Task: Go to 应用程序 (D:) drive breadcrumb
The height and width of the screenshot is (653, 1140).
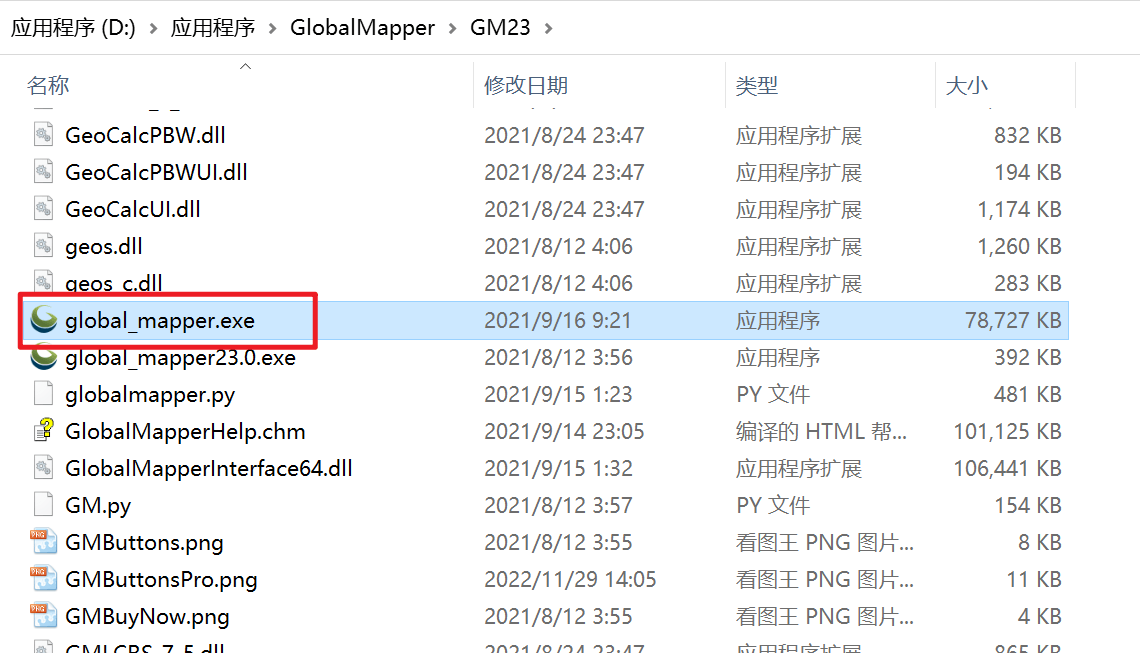Action: point(73,28)
